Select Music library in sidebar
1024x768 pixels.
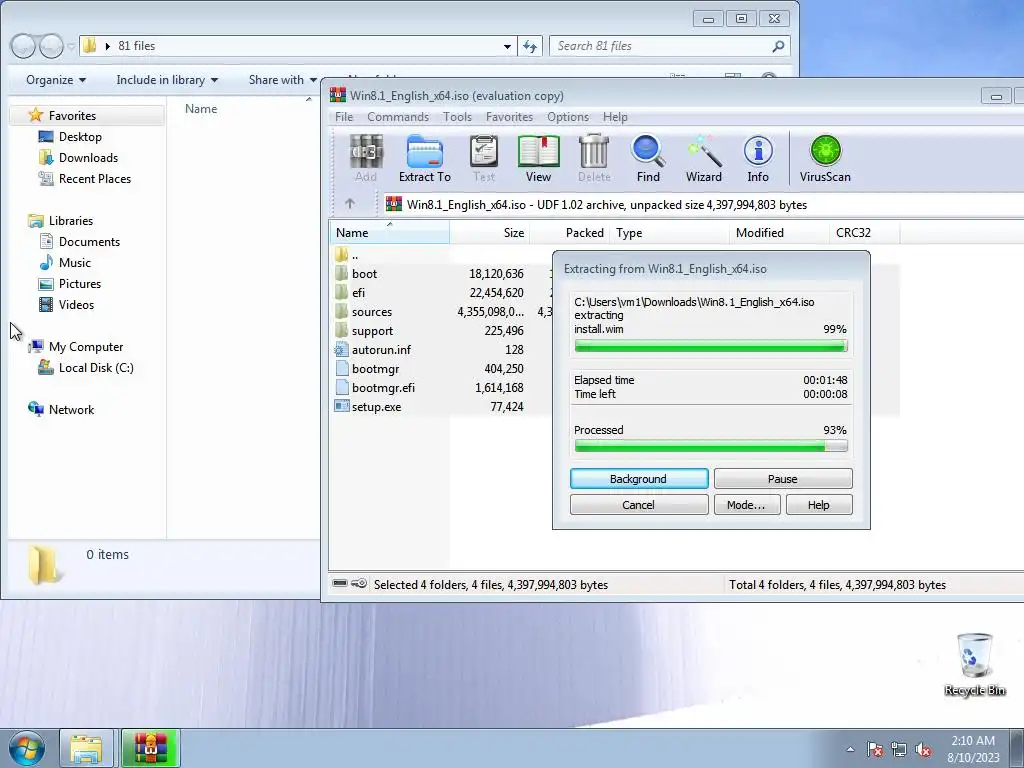(65, 263)
